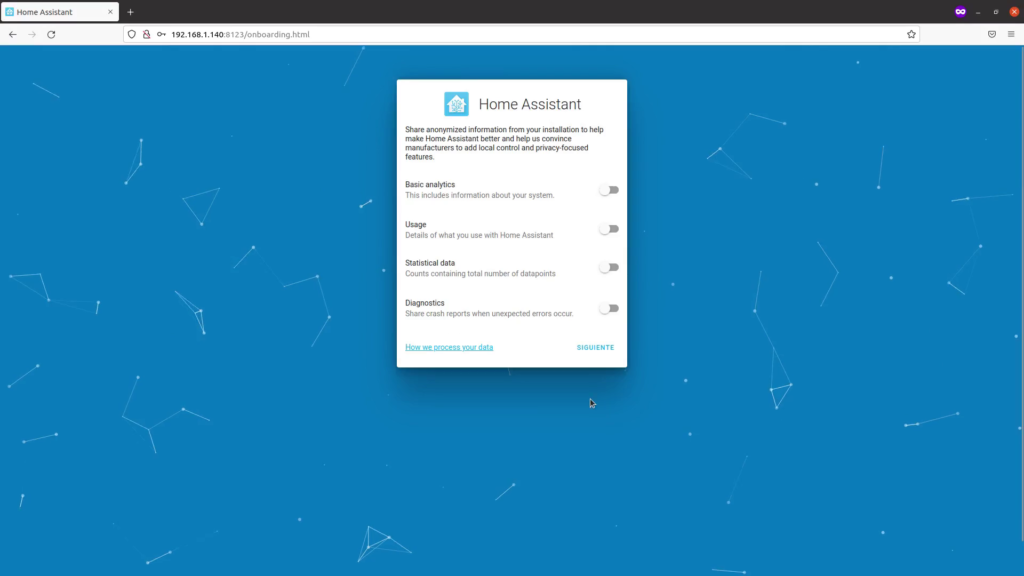Click the insecure connection icon in address bar

point(146,33)
